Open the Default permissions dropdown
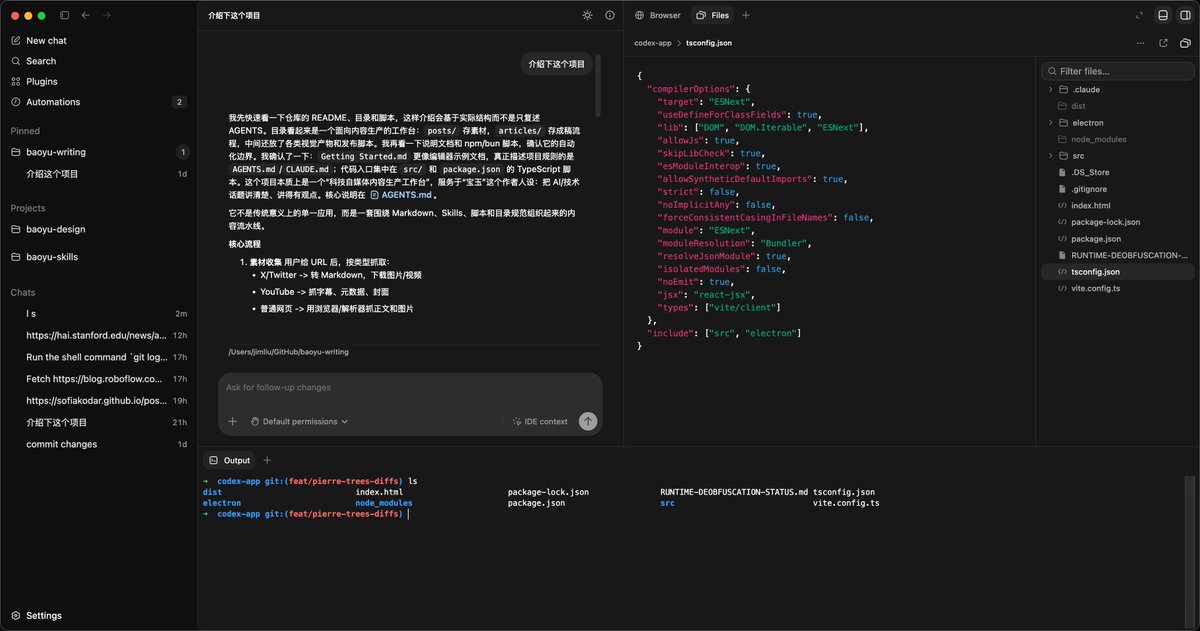Viewport: 1200px width, 631px height. click(x=299, y=422)
